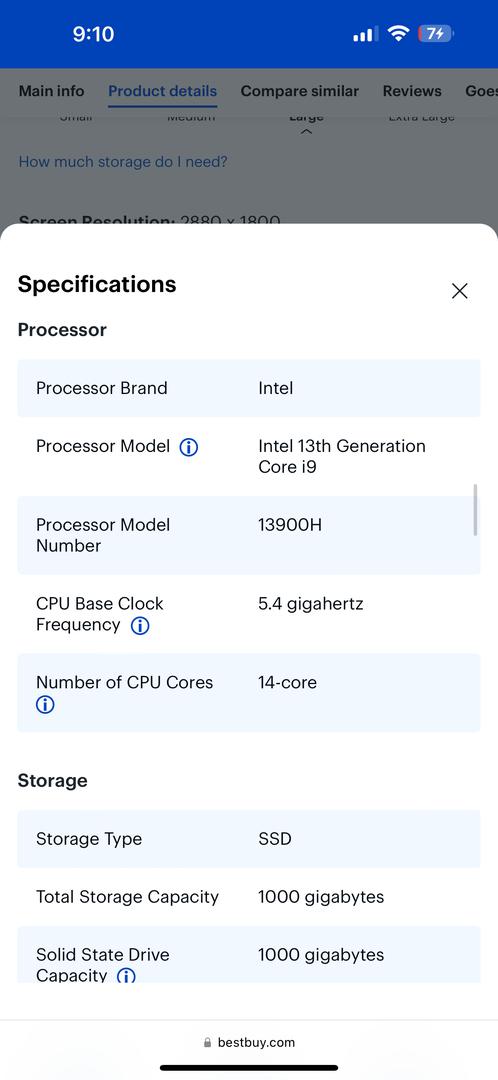Select the Product details tab
The width and height of the screenshot is (498, 1080).
click(163, 91)
